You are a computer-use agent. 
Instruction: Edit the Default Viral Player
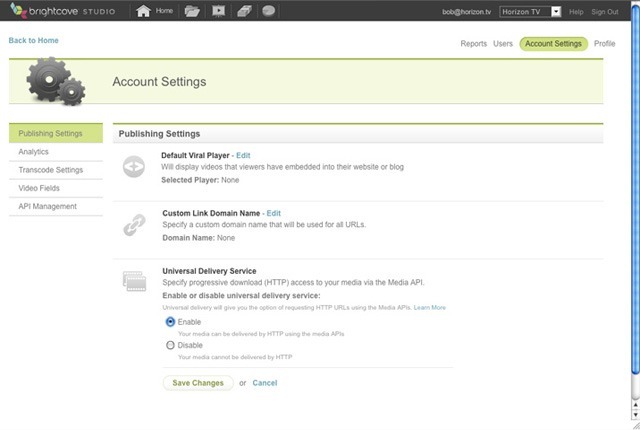[243, 155]
